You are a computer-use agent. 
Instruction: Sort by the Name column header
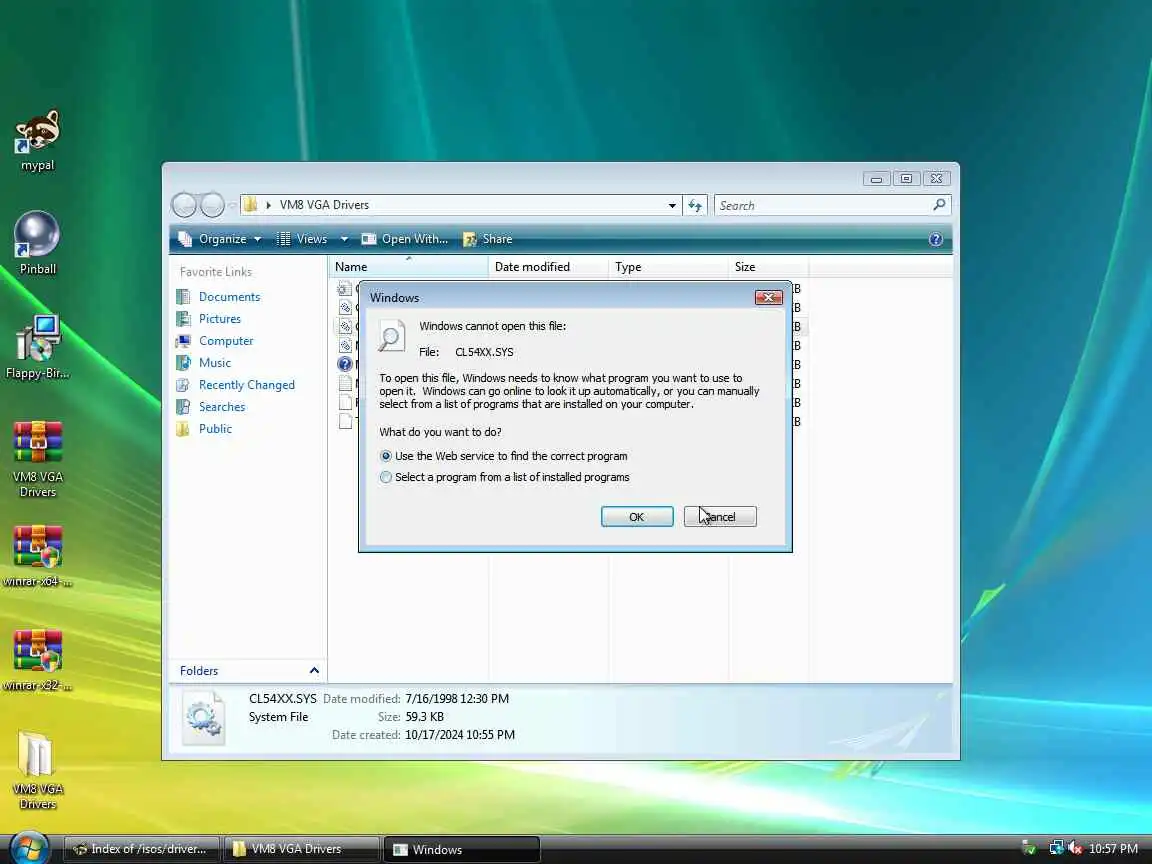tap(408, 267)
